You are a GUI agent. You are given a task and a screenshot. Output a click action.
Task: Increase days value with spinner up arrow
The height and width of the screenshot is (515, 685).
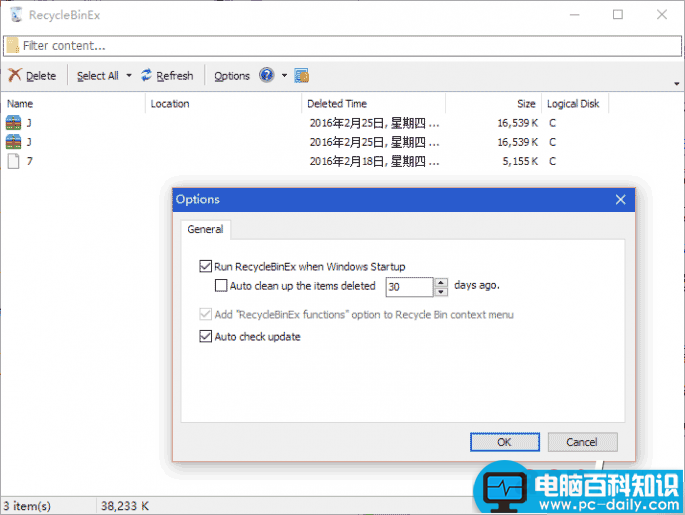[x=441, y=282]
